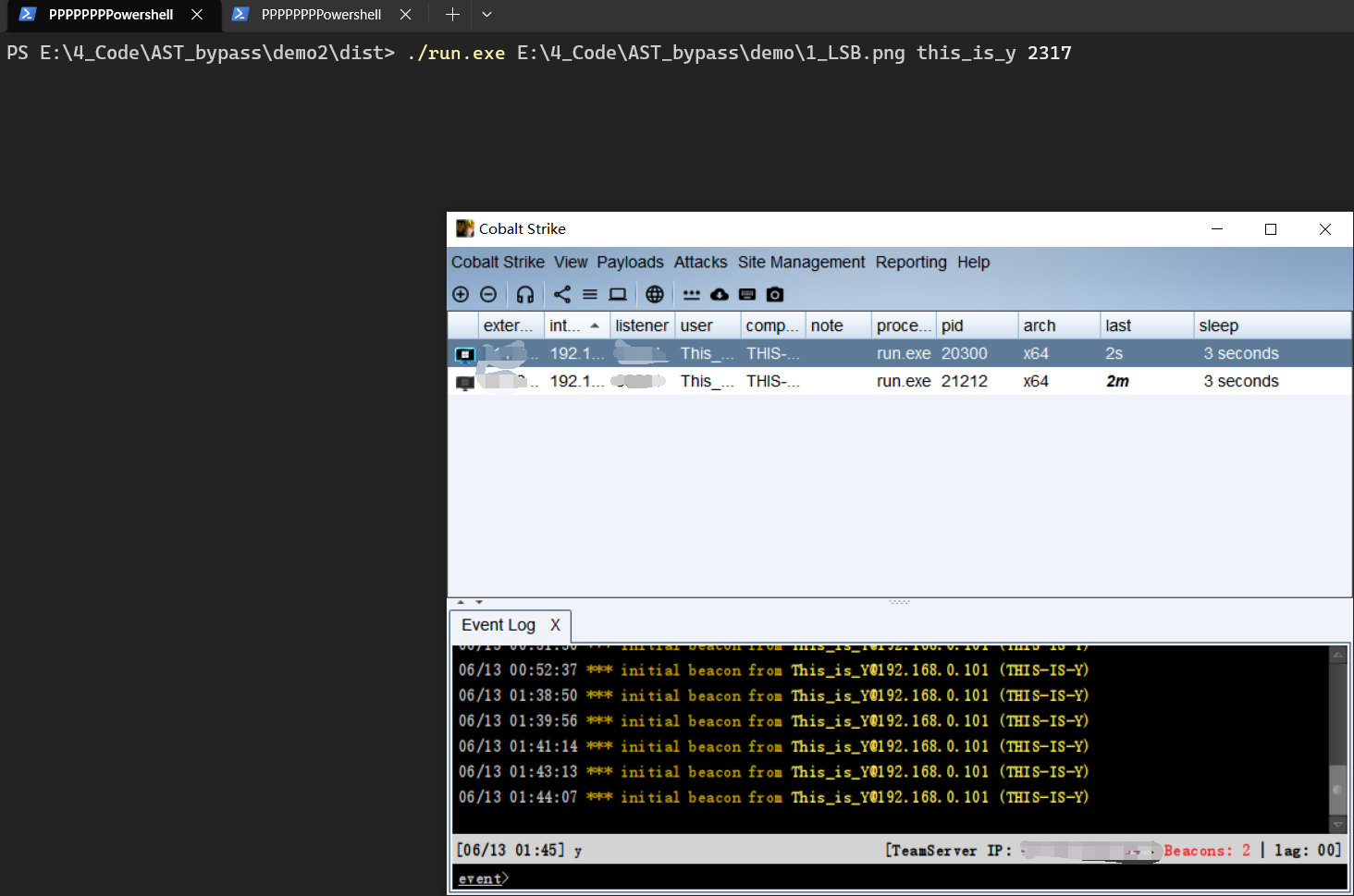Show the pivot graph with the share-nodes icon
The image size is (1354, 896).
click(562, 294)
